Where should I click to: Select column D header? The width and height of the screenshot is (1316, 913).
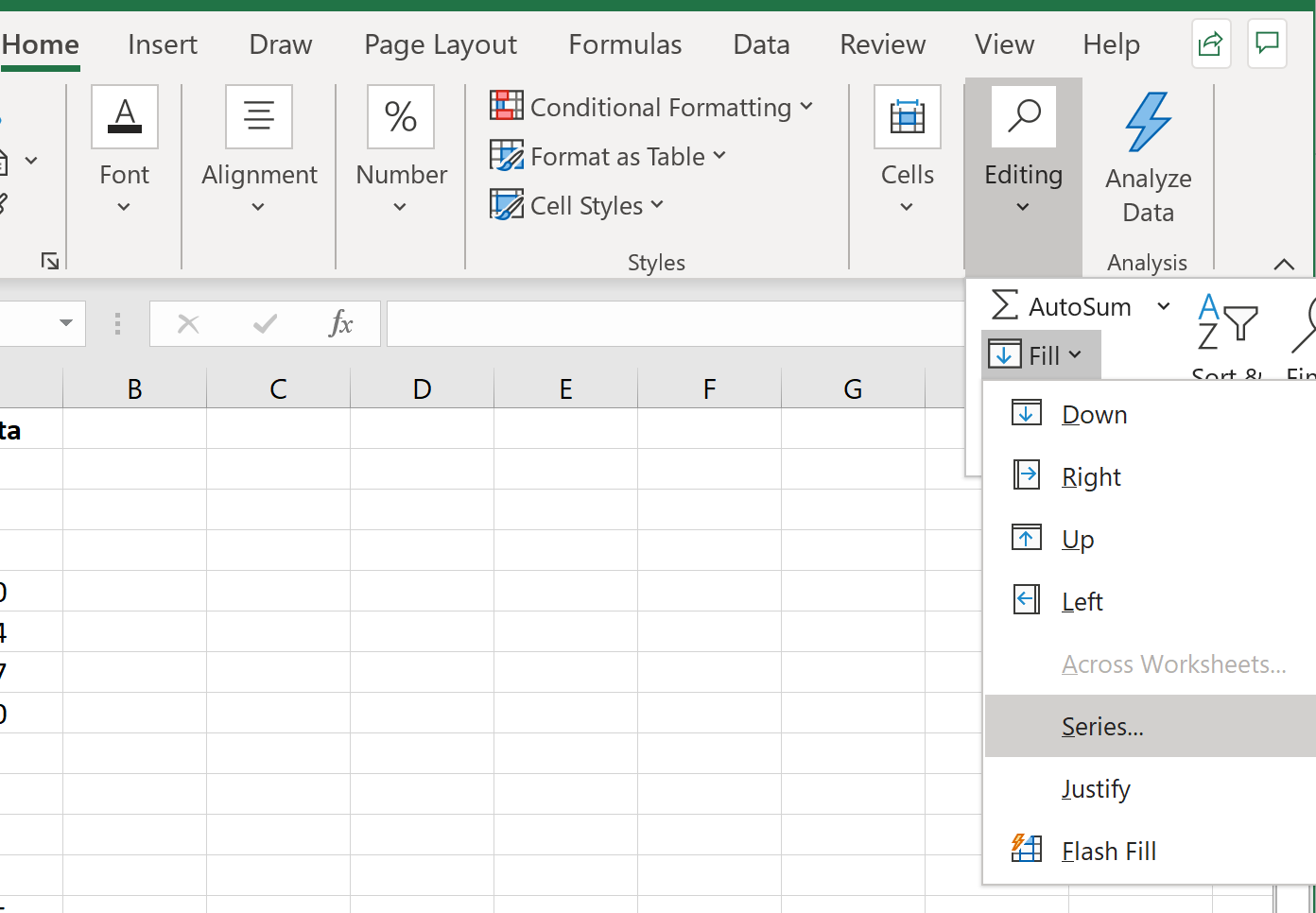coord(422,388)
